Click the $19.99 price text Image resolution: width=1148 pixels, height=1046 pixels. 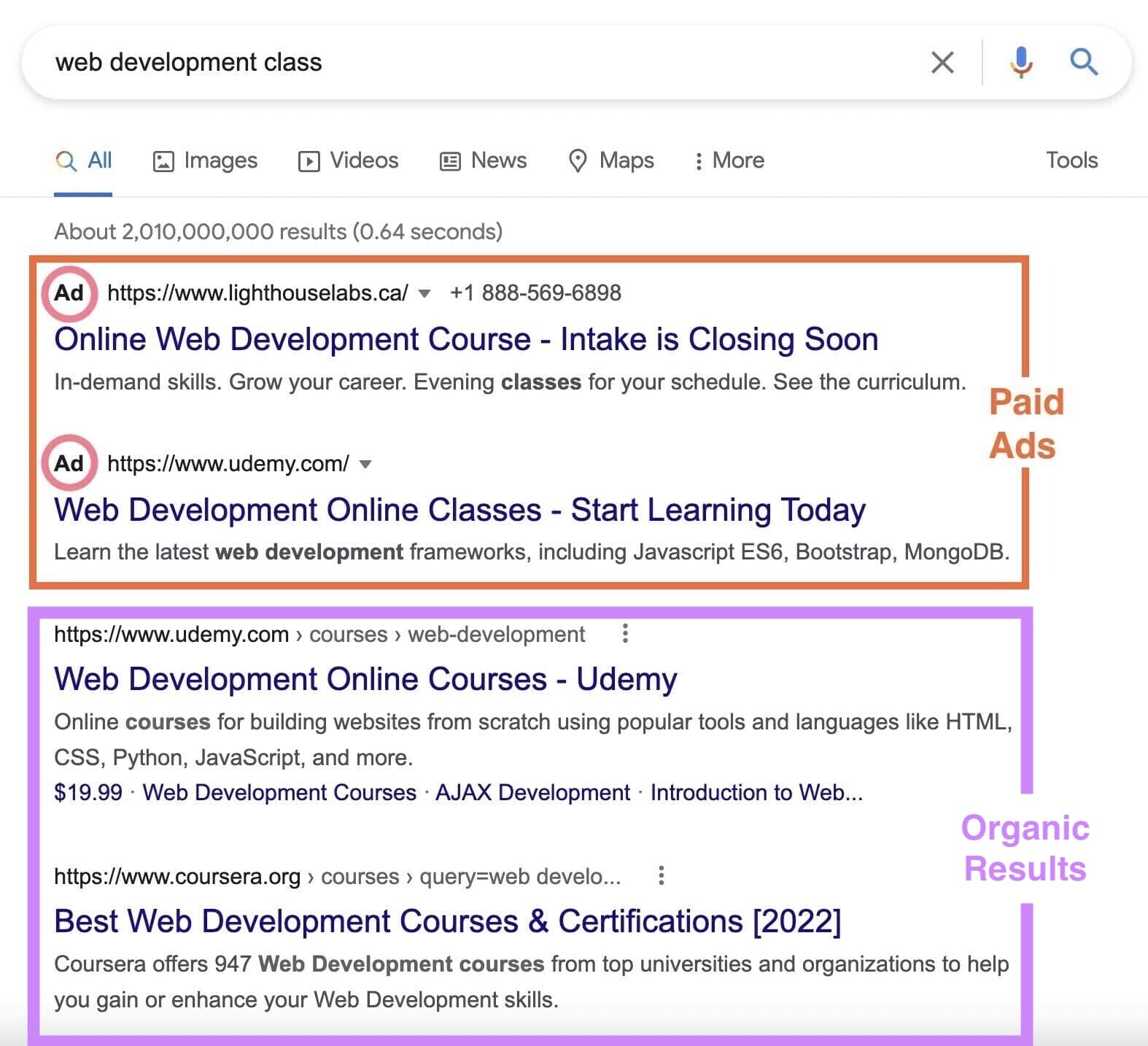88,792
